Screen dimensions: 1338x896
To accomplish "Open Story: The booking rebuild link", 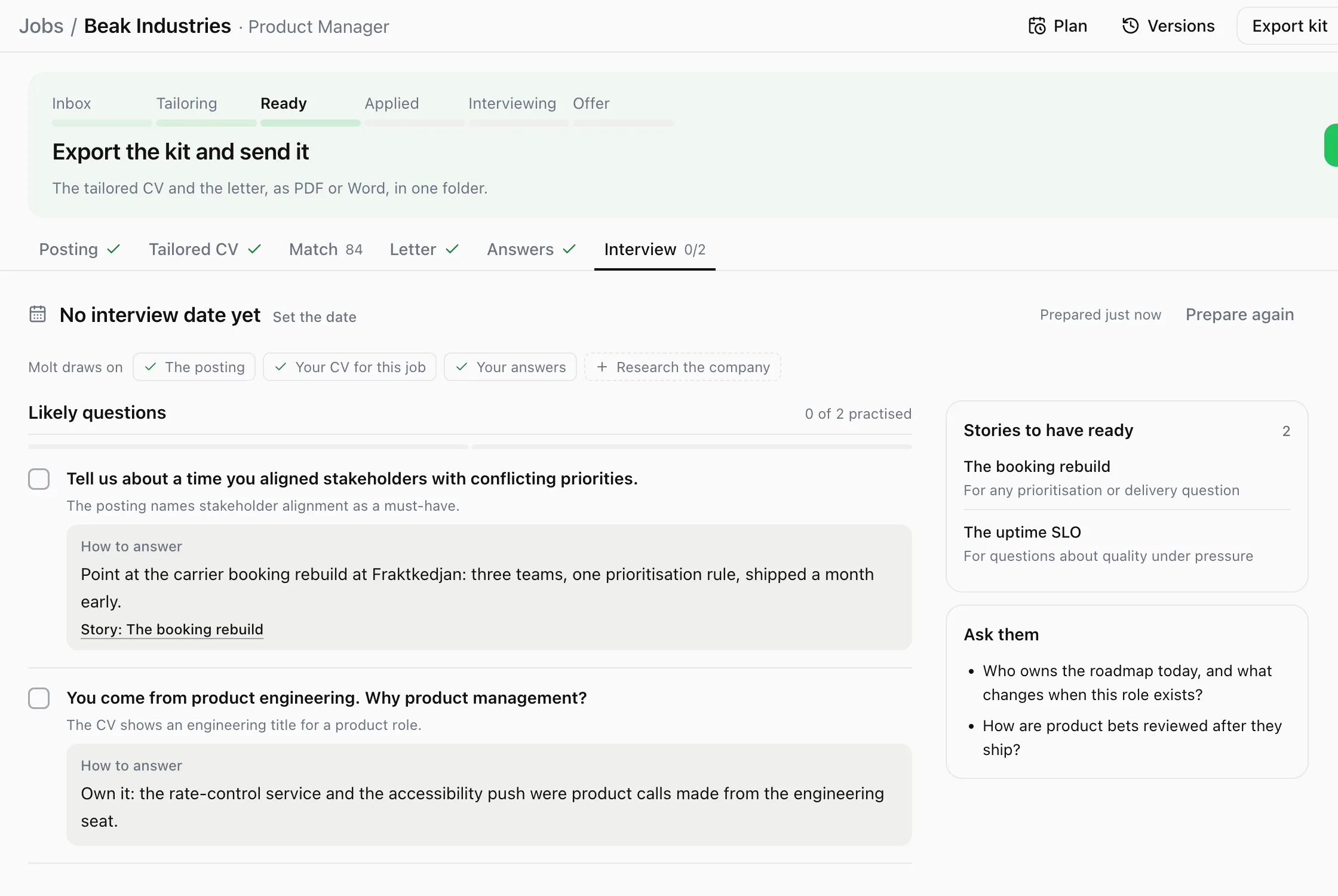I will [172, 630].
